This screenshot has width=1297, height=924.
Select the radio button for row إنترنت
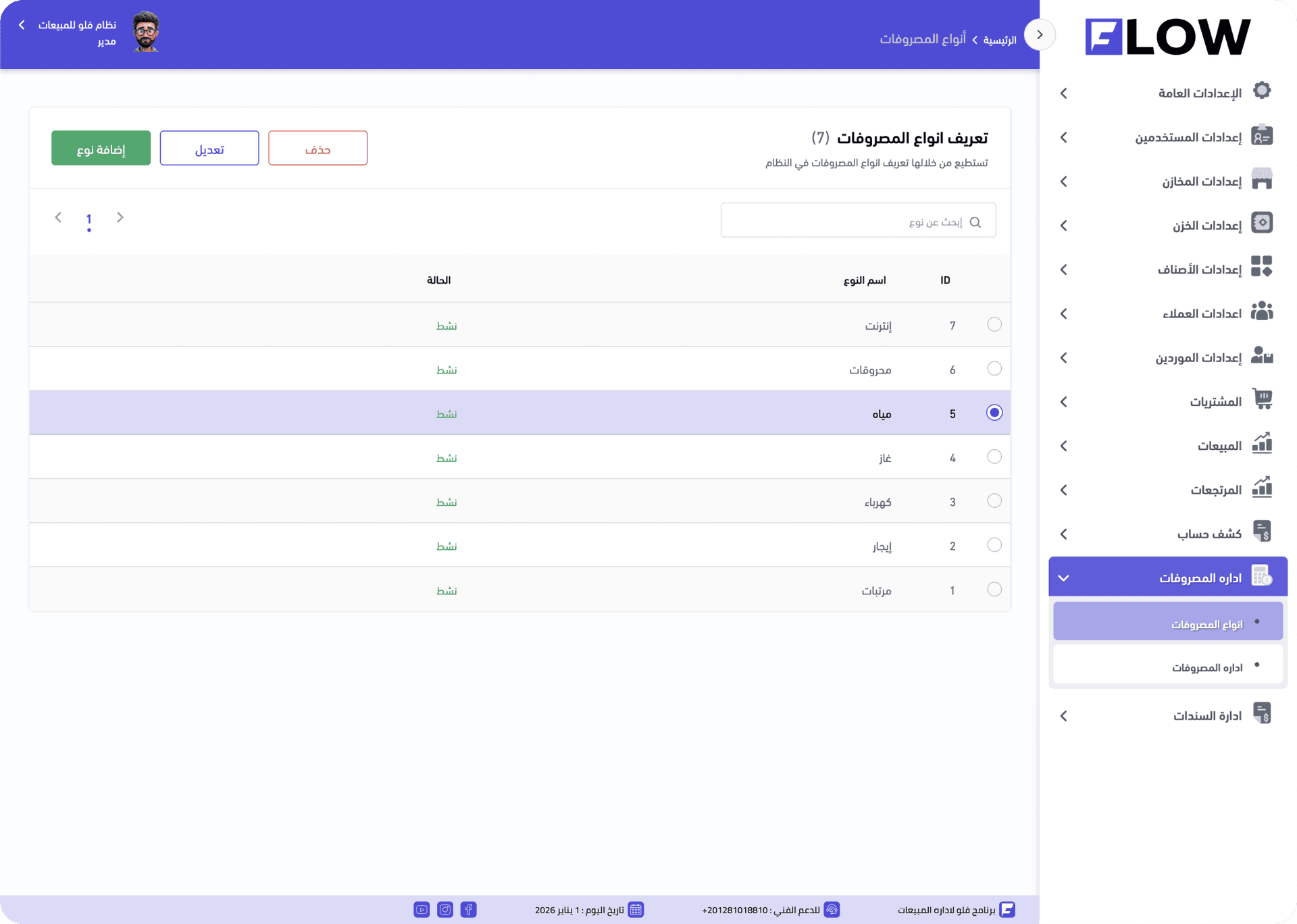994,325
